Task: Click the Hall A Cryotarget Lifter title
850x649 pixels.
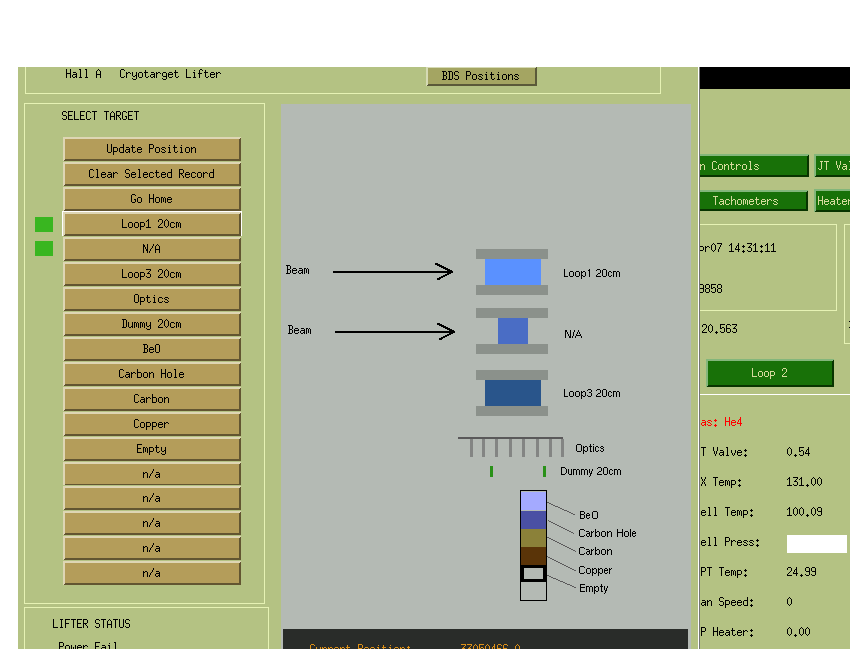Action: click(143, 74)
